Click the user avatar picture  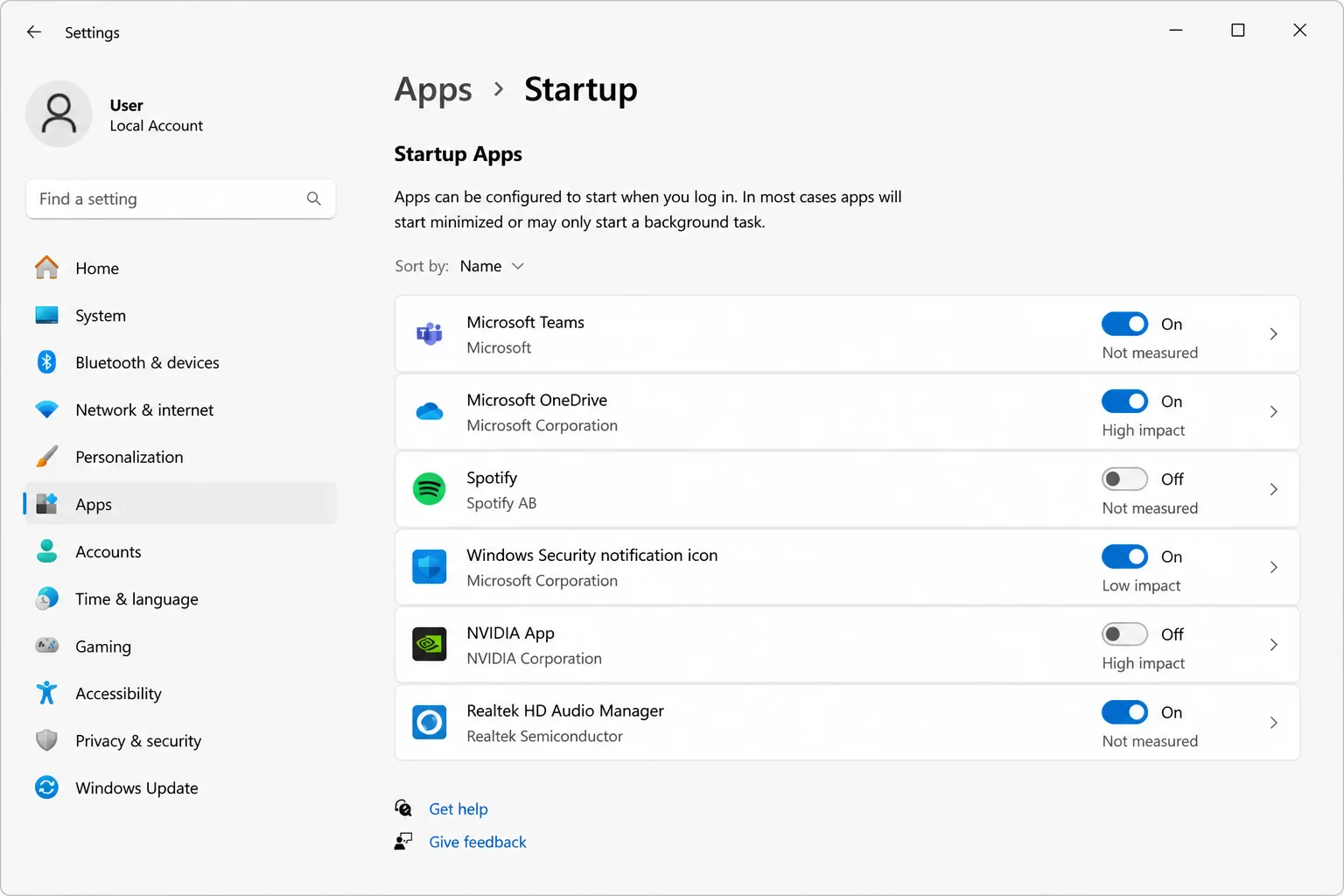tap(59, 114)
